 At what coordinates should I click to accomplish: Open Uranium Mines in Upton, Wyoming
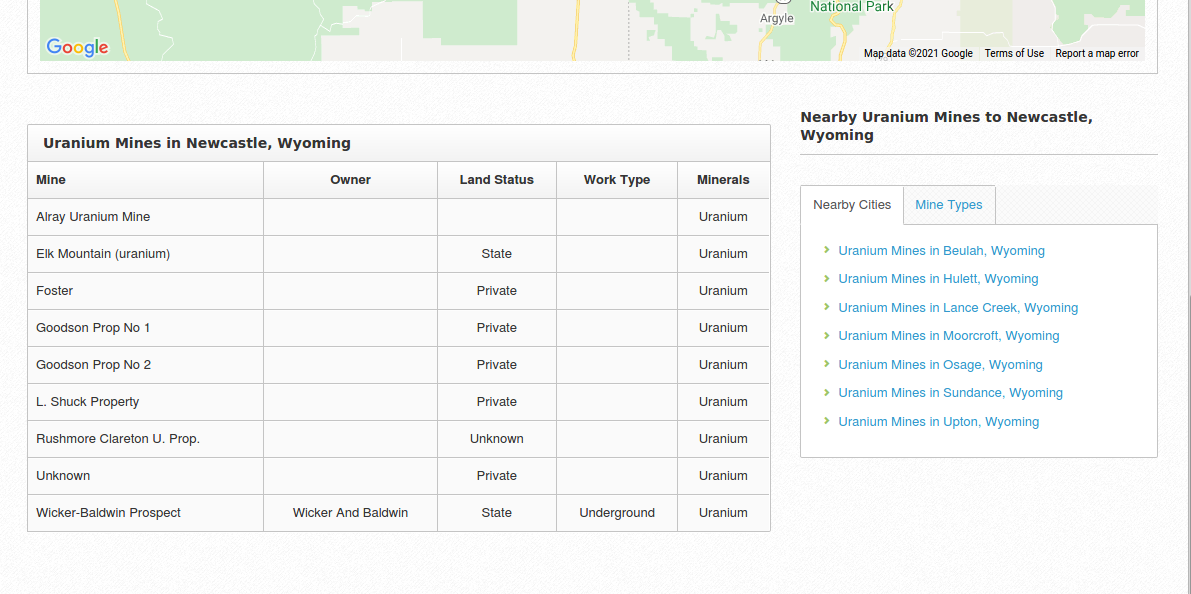point(938,422)
